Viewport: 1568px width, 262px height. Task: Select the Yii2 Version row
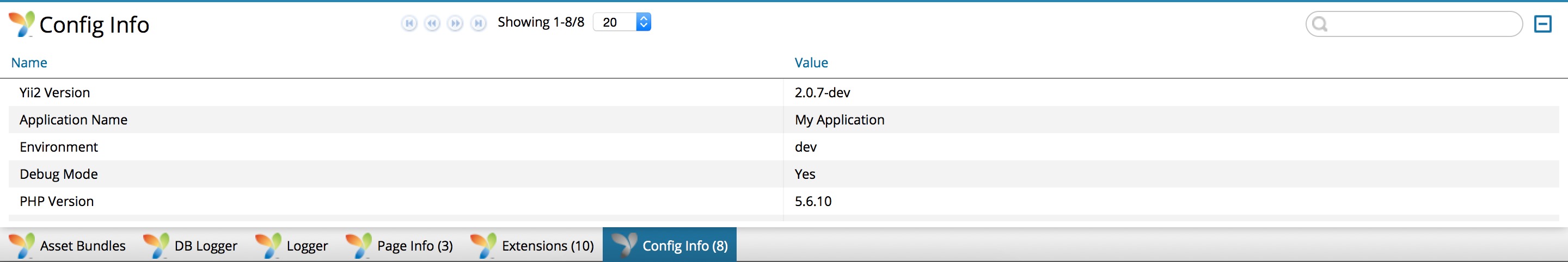coord(784,92)
